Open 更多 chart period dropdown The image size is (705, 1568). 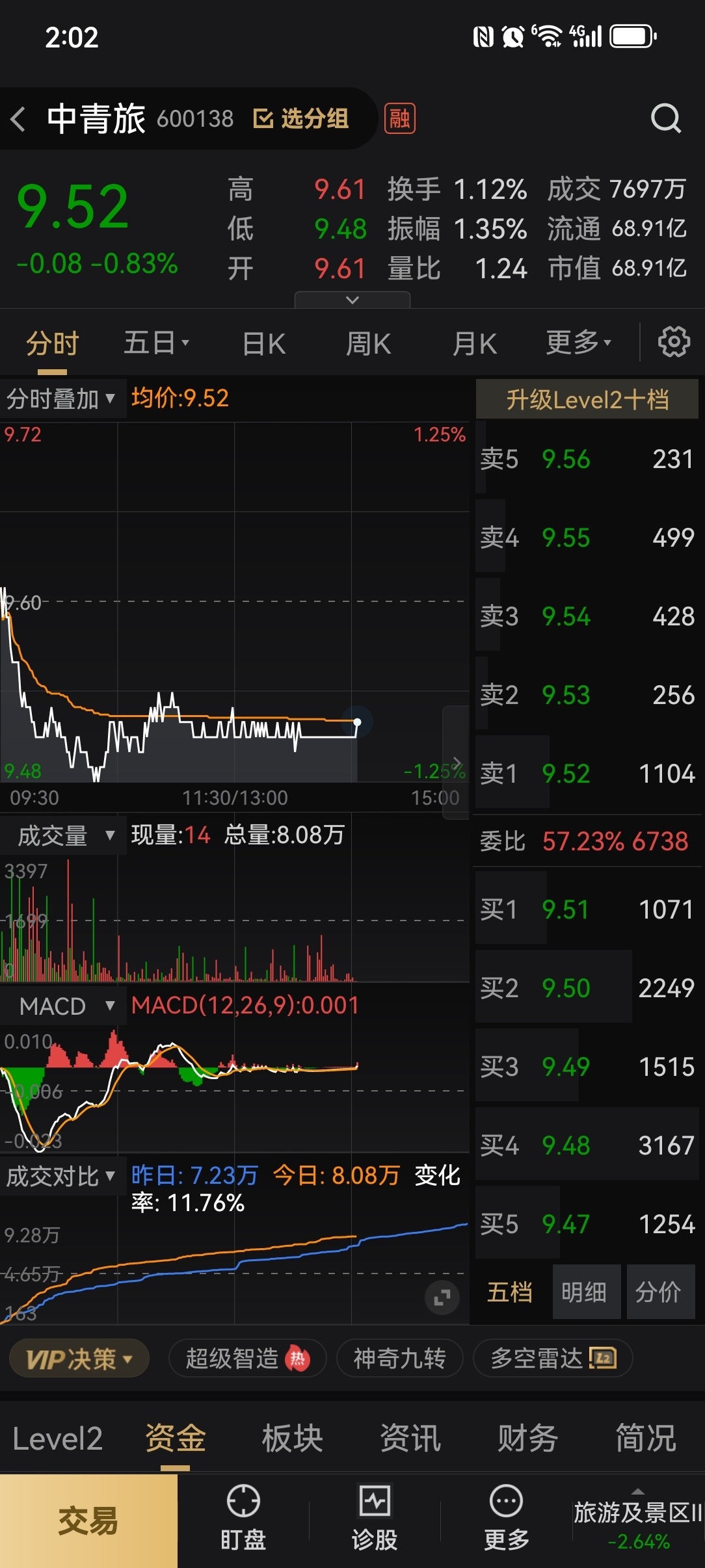(x=578, y=342)
